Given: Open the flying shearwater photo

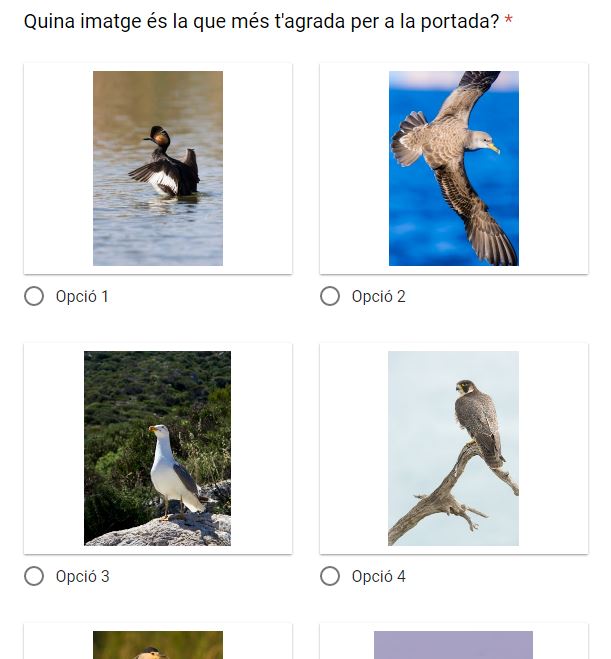Looking at the screenshot, I should [x=454, y=168].
